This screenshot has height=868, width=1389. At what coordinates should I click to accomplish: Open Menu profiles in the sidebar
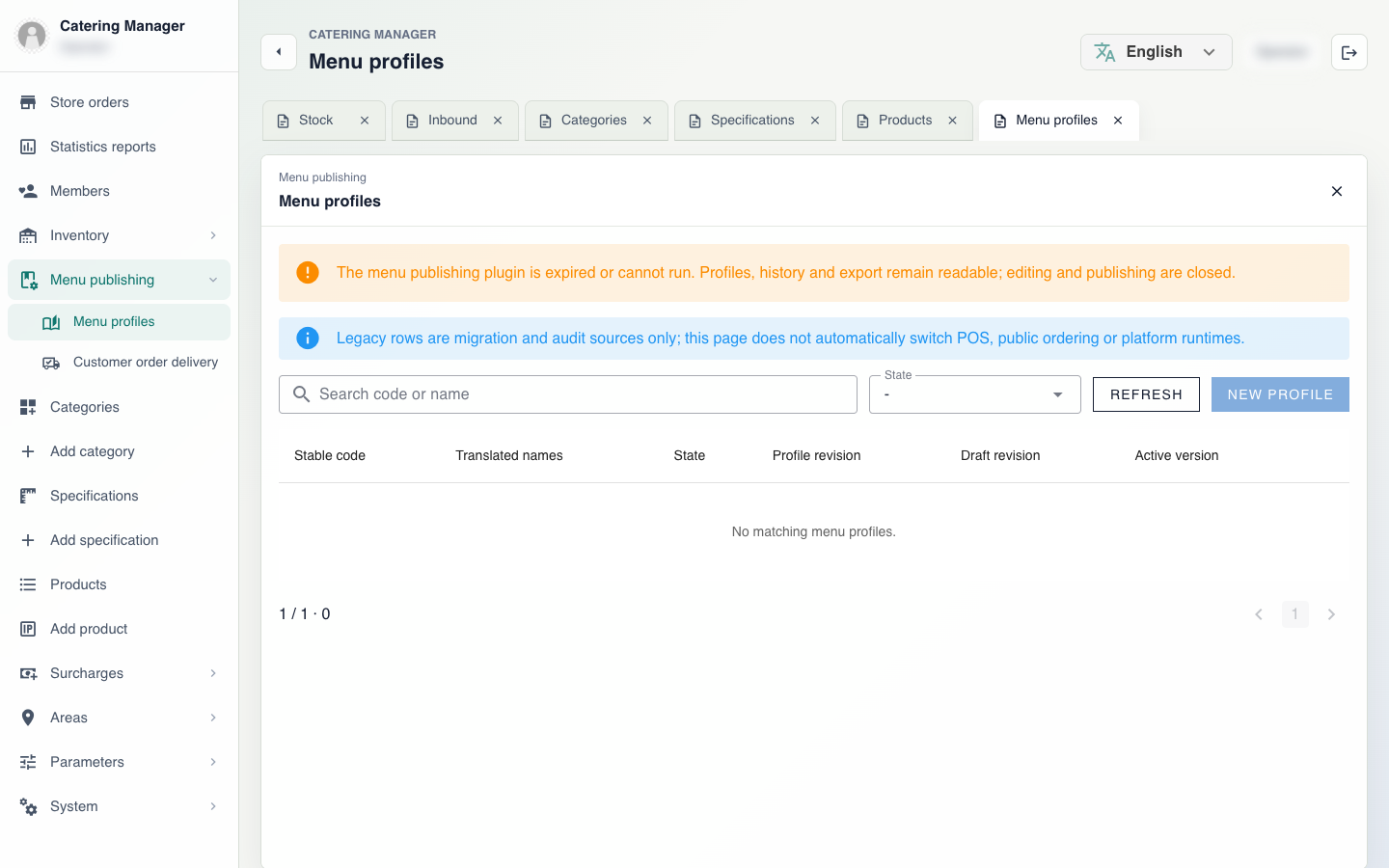[x=119, y=322]
